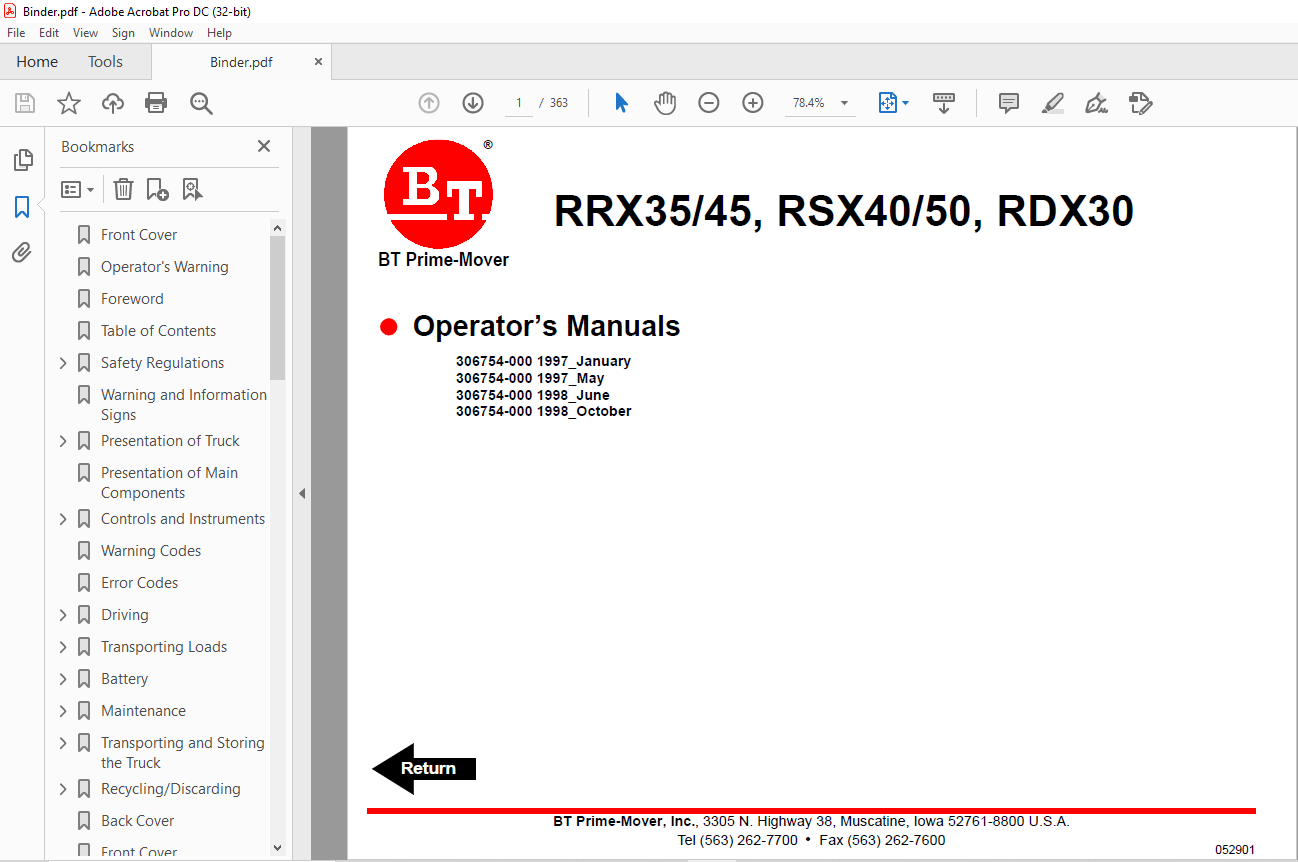Activate the Hand pan tool

coord(665,103)
